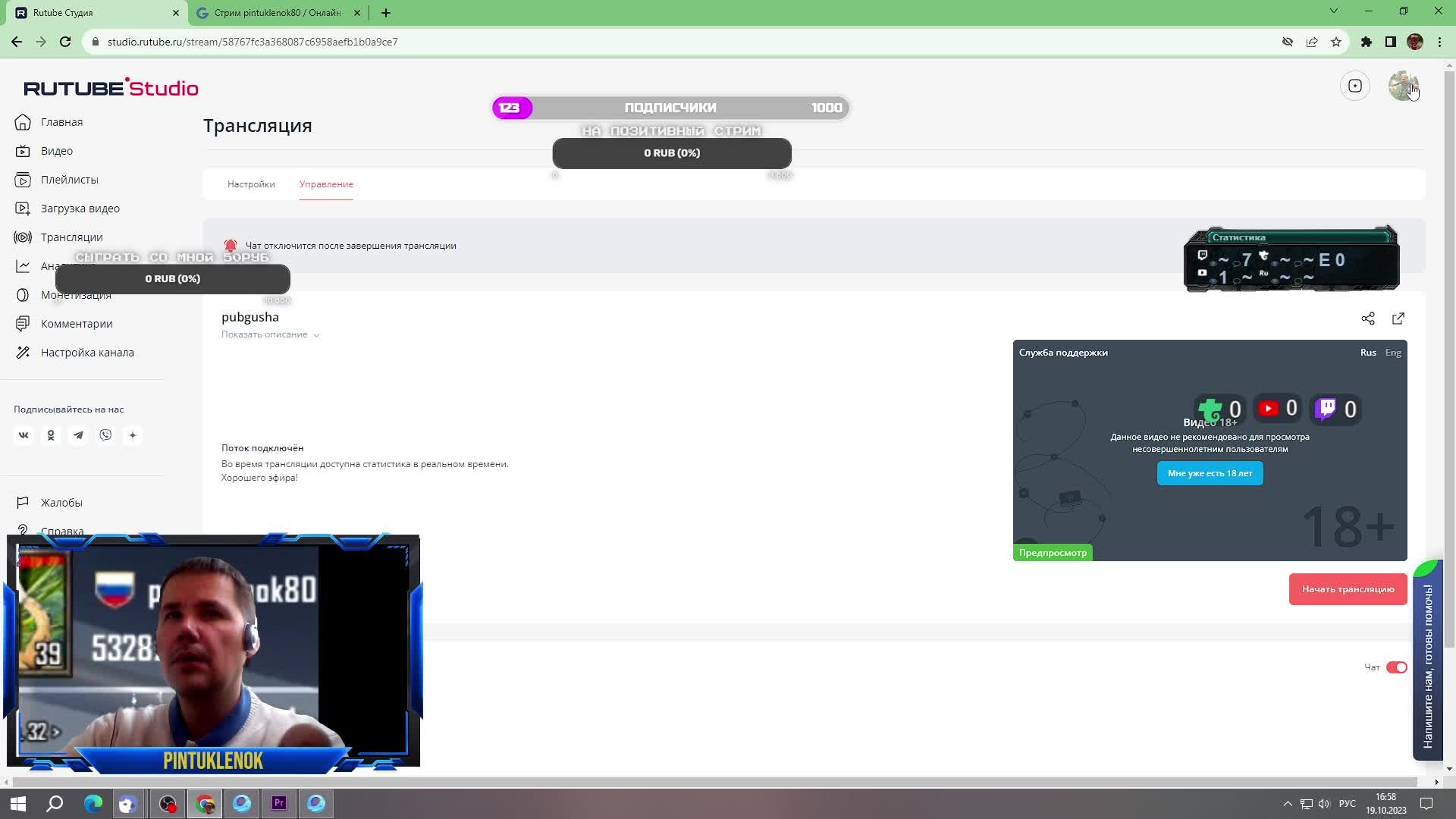Toggle the Чат switch off
Screen dimensions: 1456x819
point(1396,667)
